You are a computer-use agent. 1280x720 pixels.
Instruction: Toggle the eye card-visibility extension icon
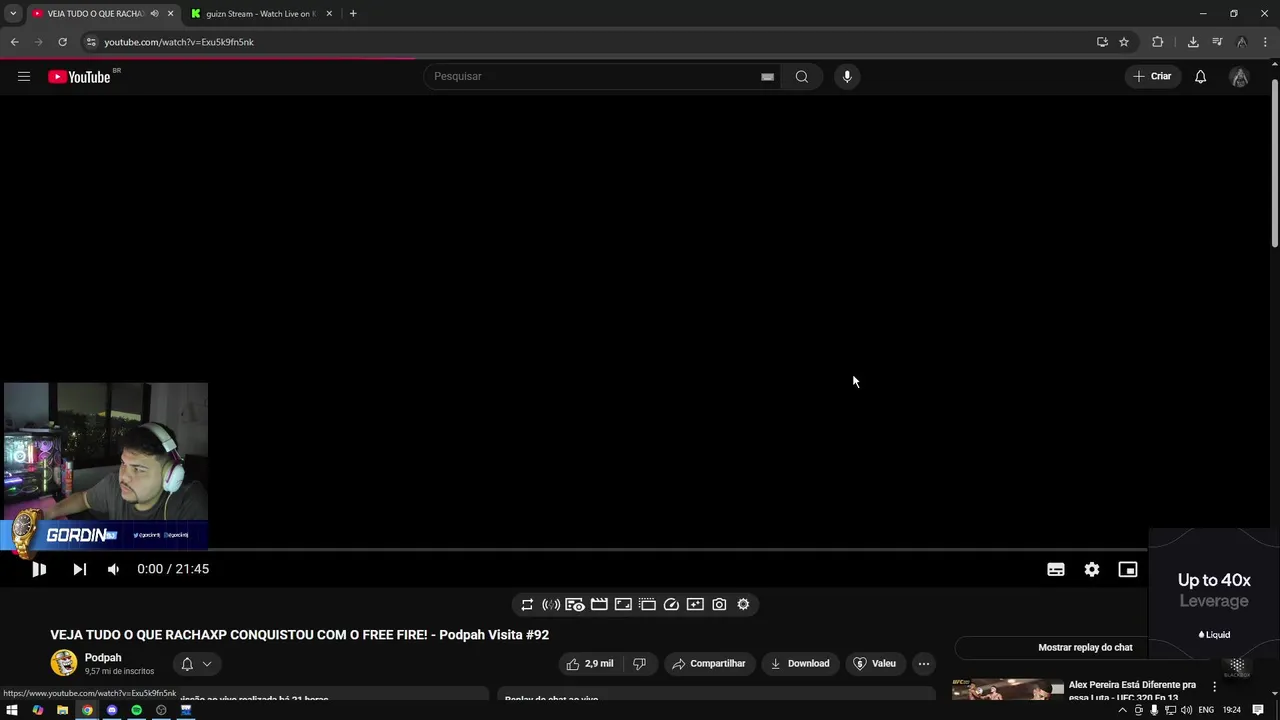[575, 604]
